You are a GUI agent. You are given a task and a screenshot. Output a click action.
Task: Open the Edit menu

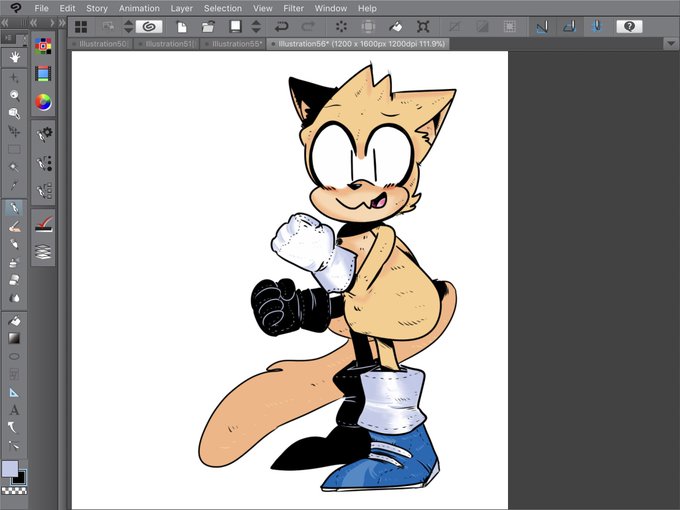click(x=67, y=8)
